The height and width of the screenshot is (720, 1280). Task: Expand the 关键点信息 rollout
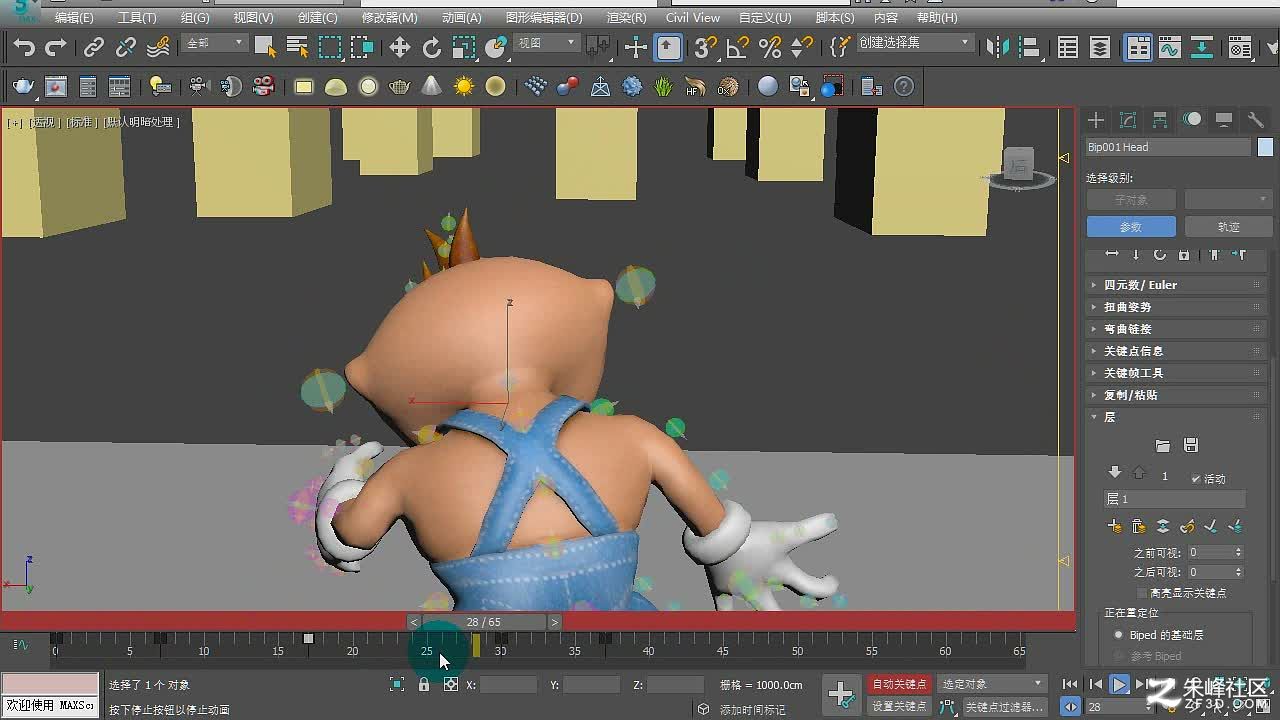pos(1176,351)
